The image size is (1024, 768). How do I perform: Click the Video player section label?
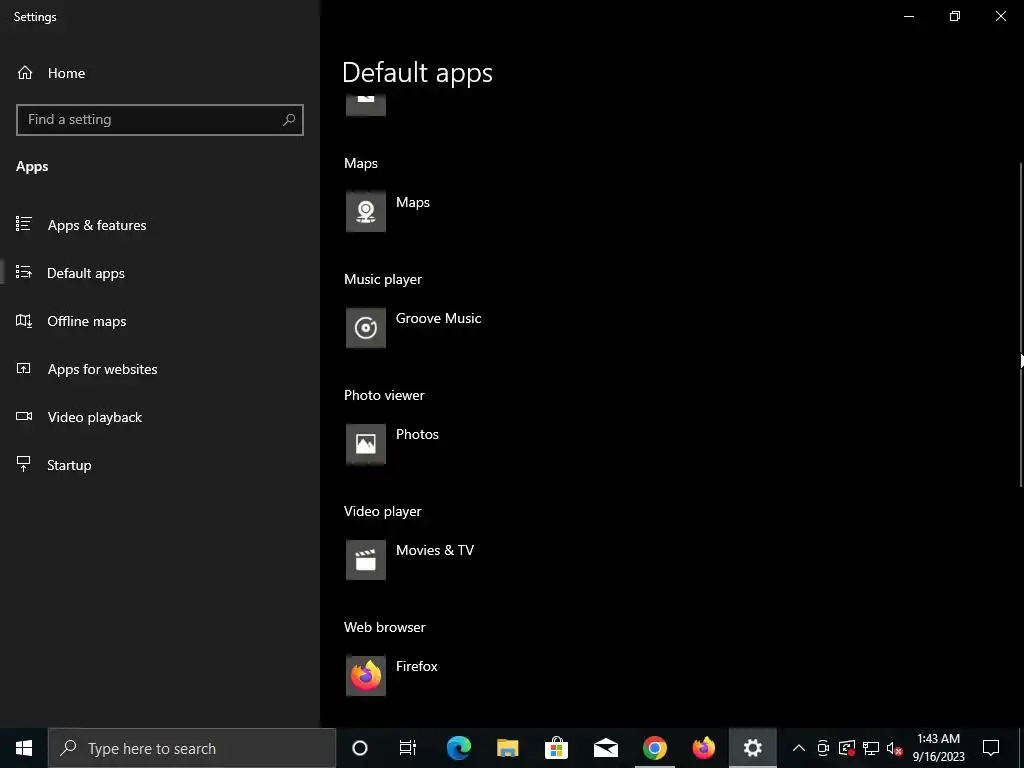383,511
